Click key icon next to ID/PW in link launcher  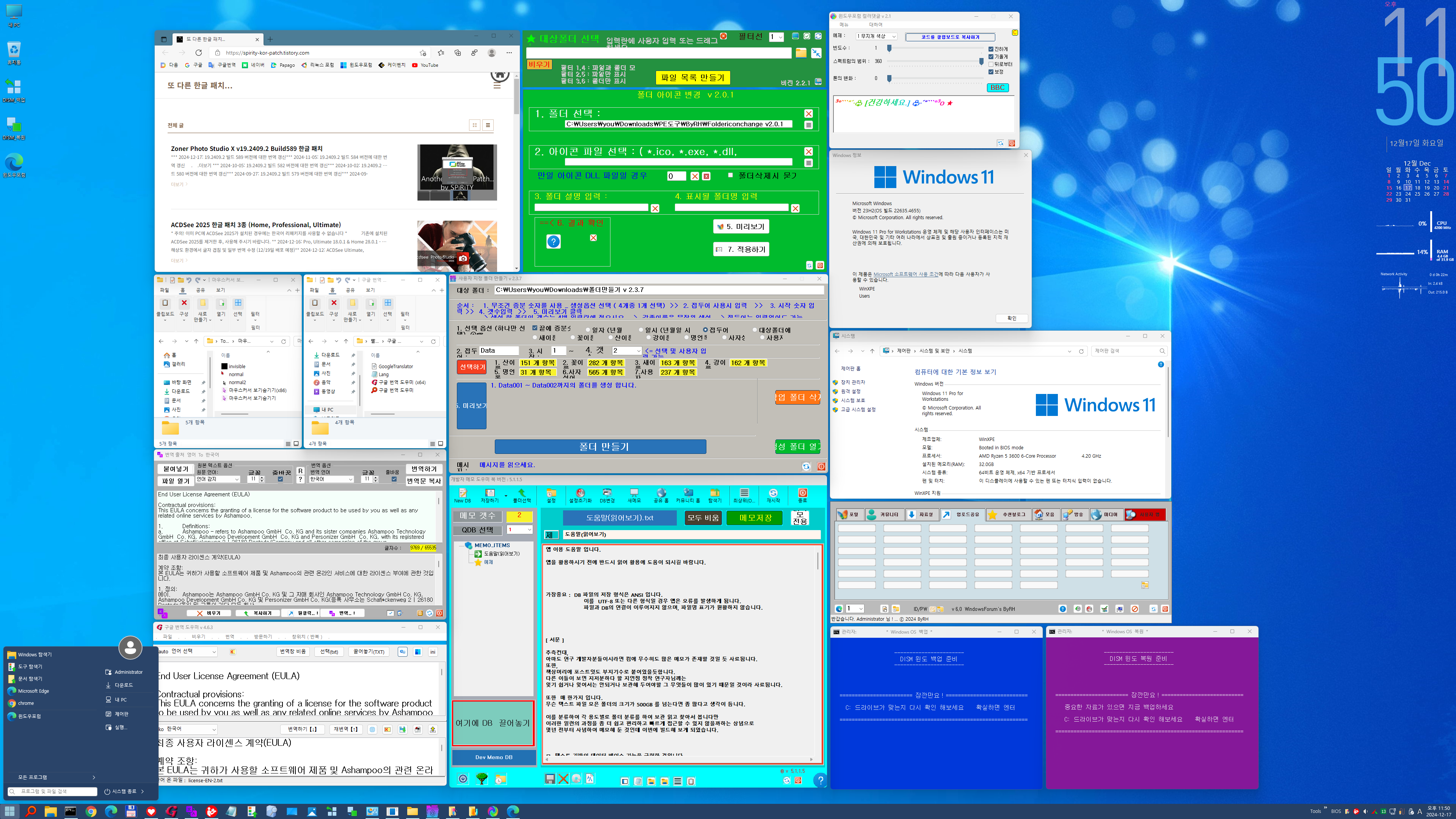point(933,609)
